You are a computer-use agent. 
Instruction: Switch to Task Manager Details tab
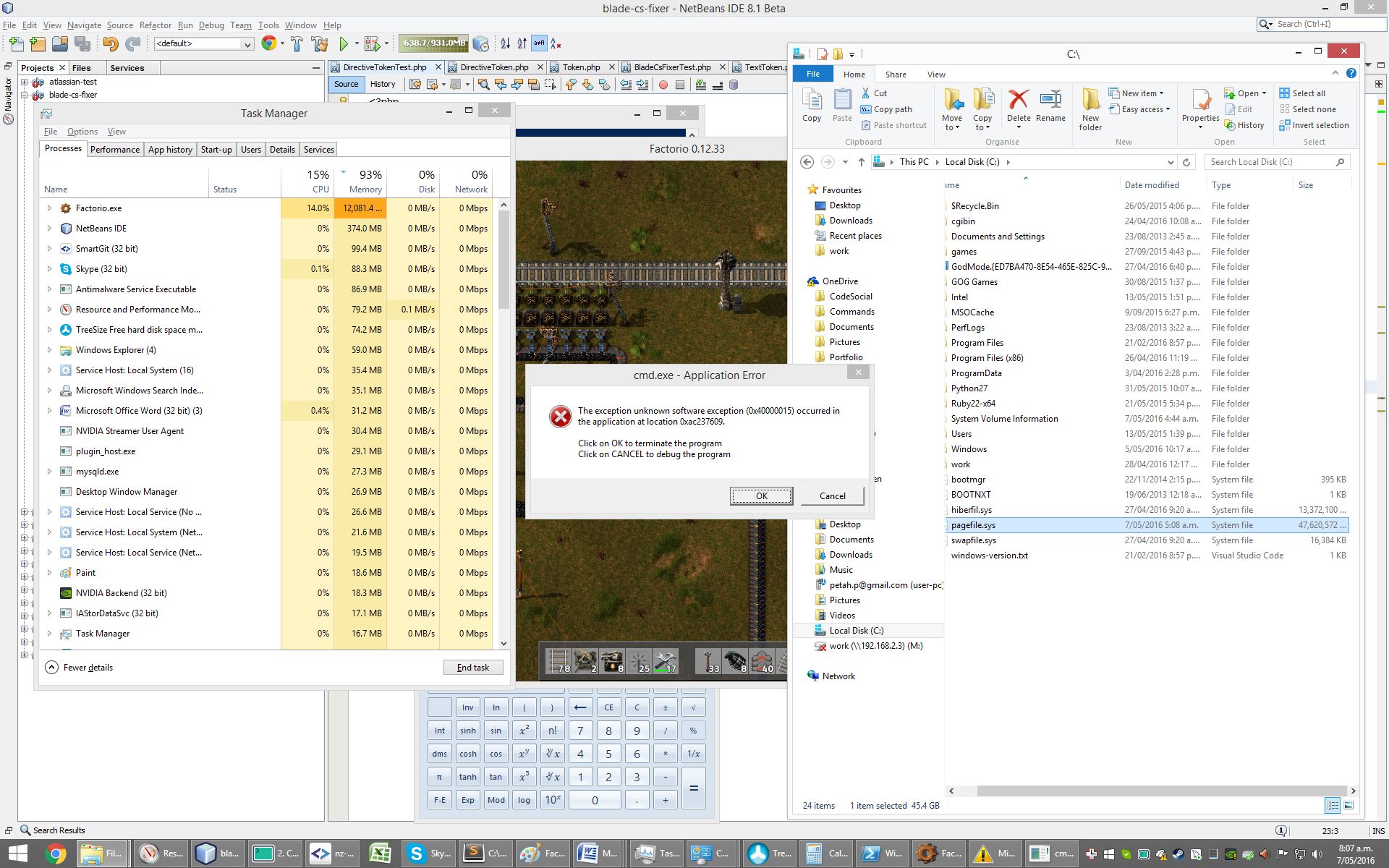tap(282, 150)
